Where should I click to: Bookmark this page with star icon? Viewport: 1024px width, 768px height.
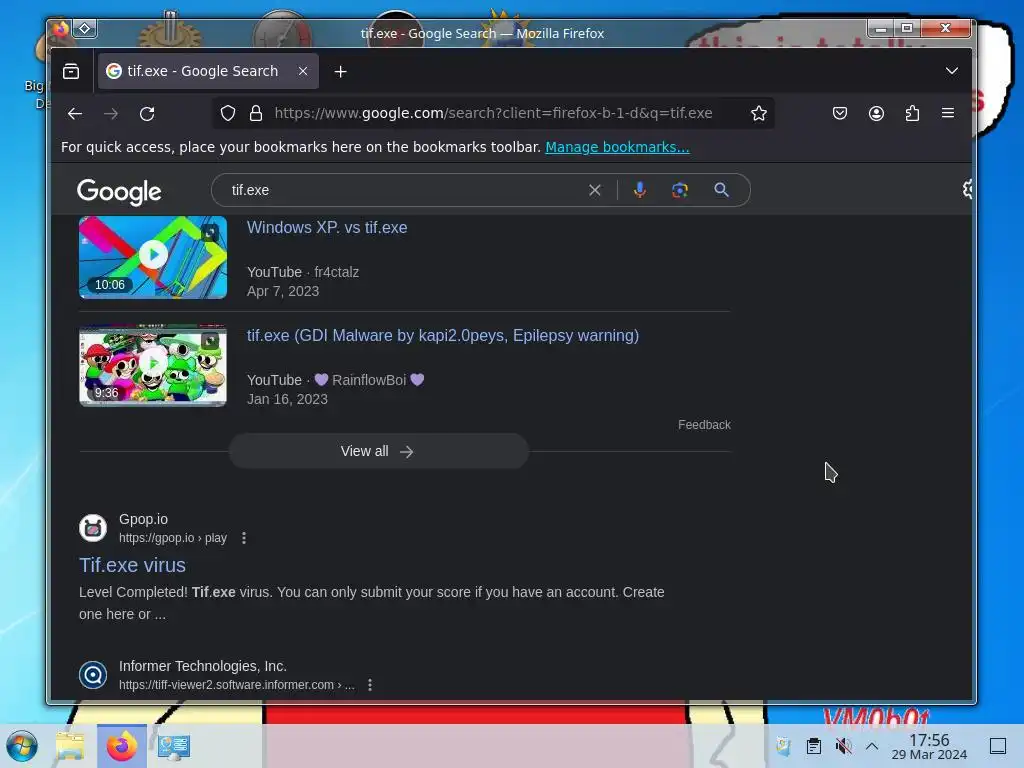pos(758,113)
